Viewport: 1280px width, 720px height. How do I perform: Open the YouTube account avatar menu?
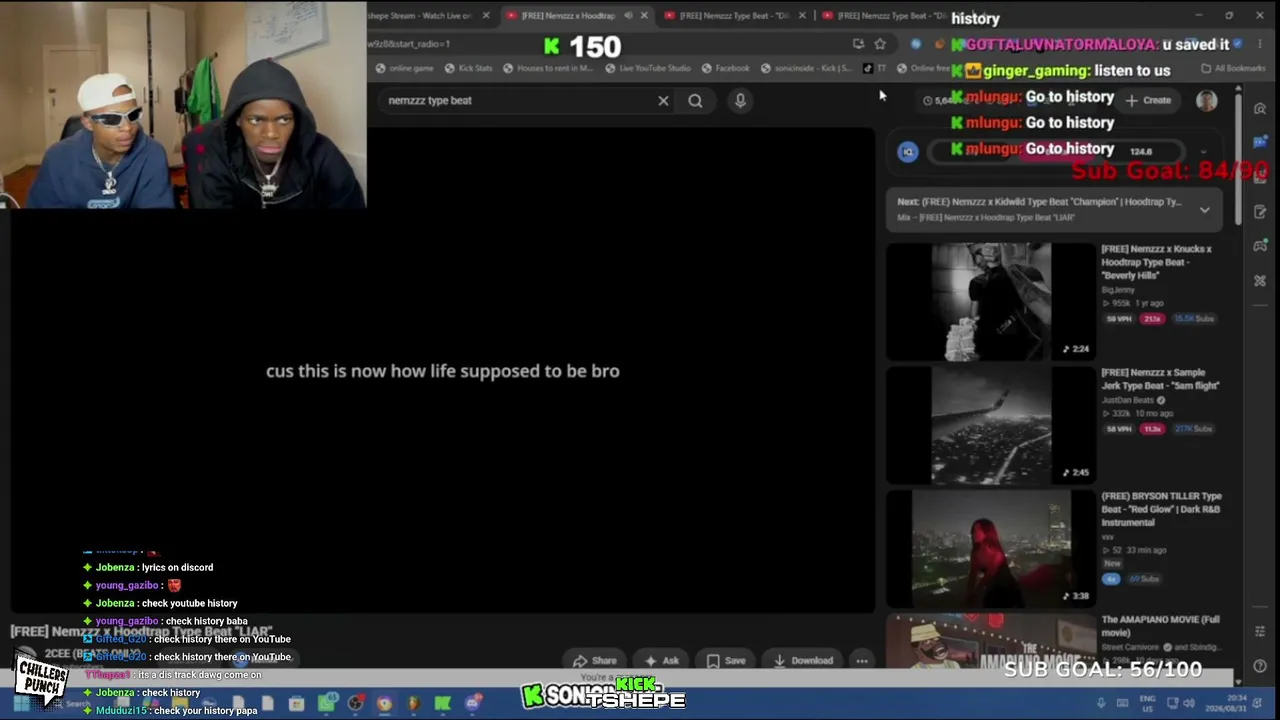(1207, 100)
